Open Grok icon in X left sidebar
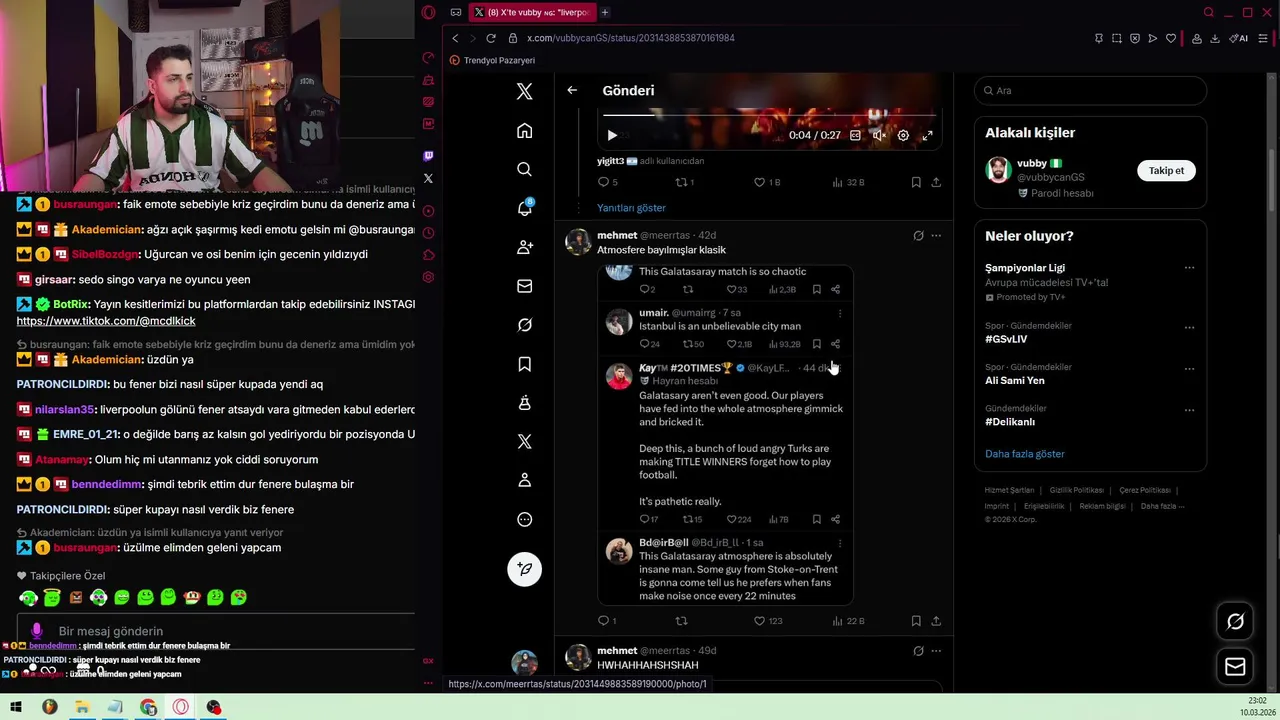Viewport: 1280px width, 720px height. (524, 325)
